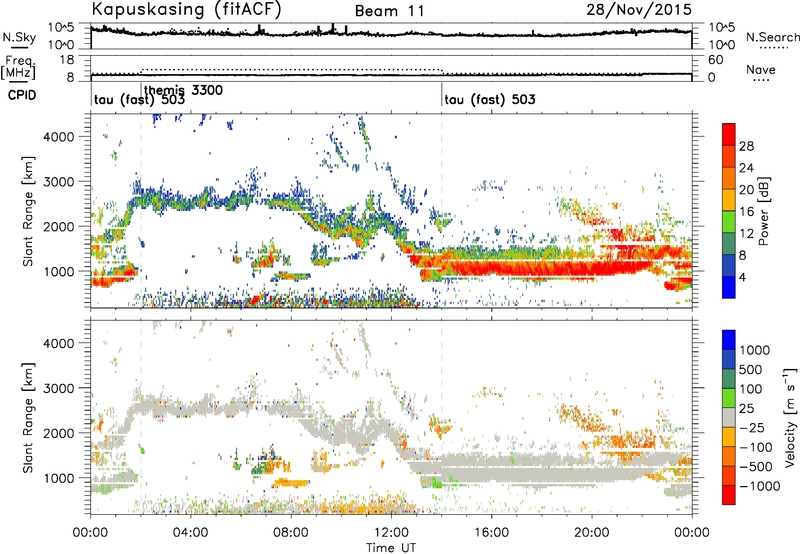Click the date '28/Nov/2015'

(x=639, y=9)
